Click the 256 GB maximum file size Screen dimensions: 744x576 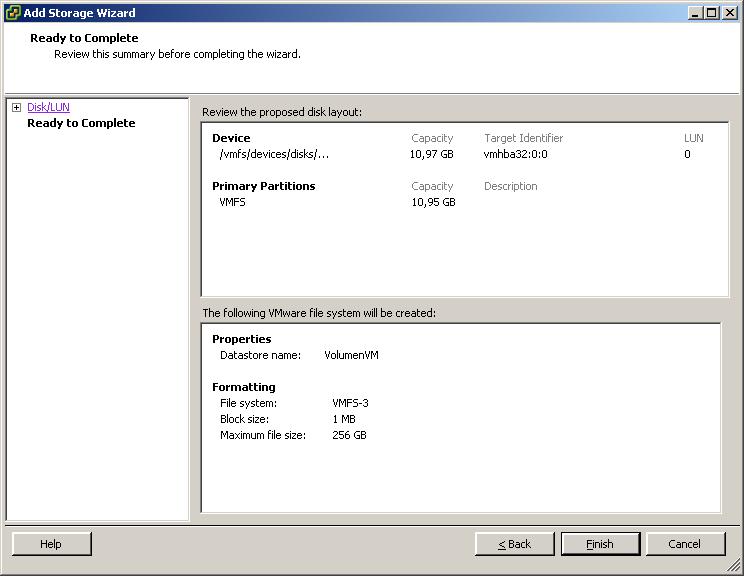click(x=349, y=435)
